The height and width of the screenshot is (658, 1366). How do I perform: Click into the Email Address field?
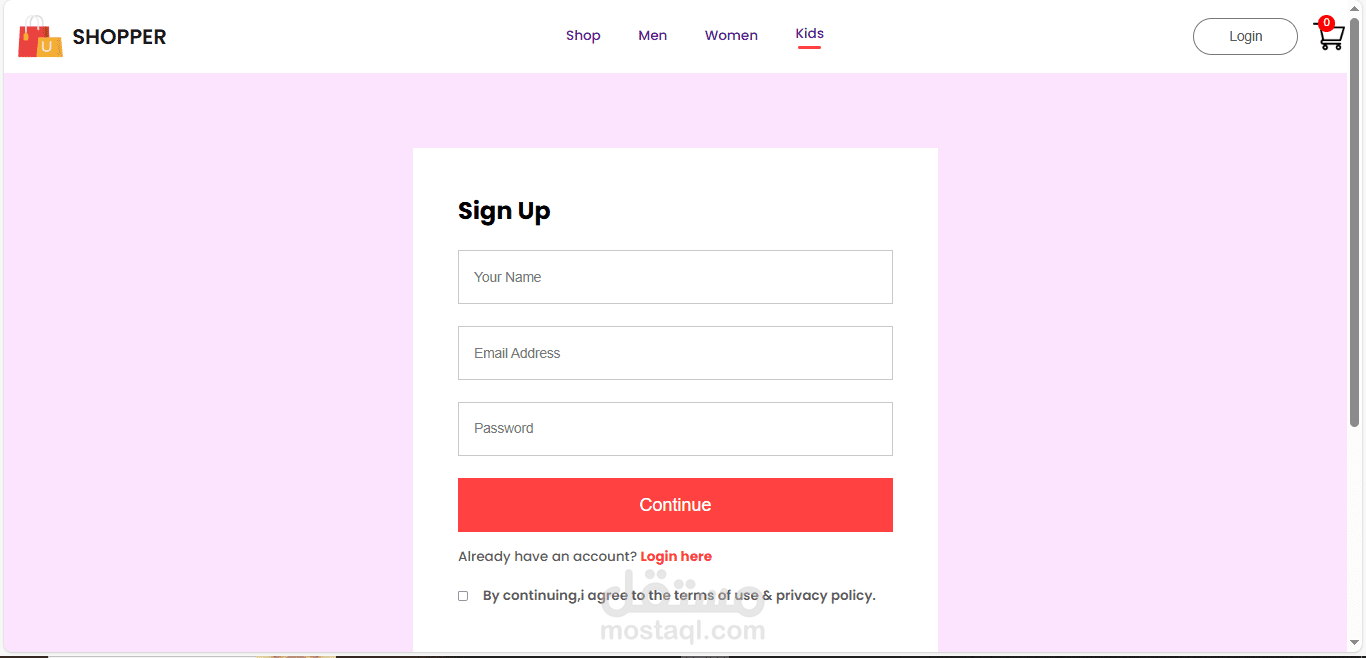tap(675, 353)
